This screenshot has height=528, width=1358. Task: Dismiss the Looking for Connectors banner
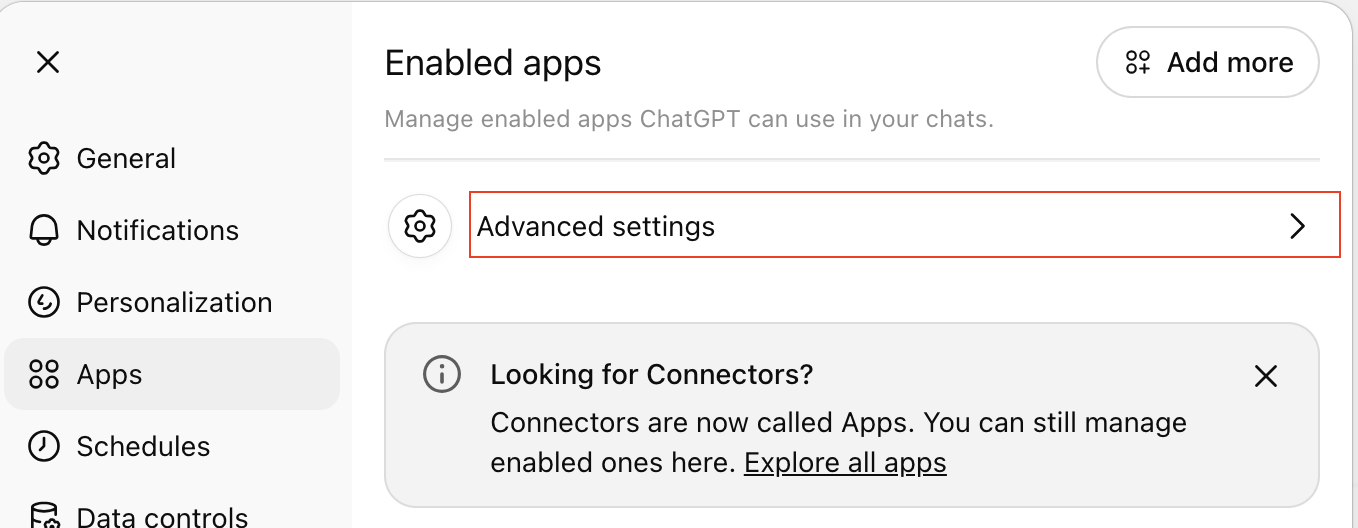1266,376
